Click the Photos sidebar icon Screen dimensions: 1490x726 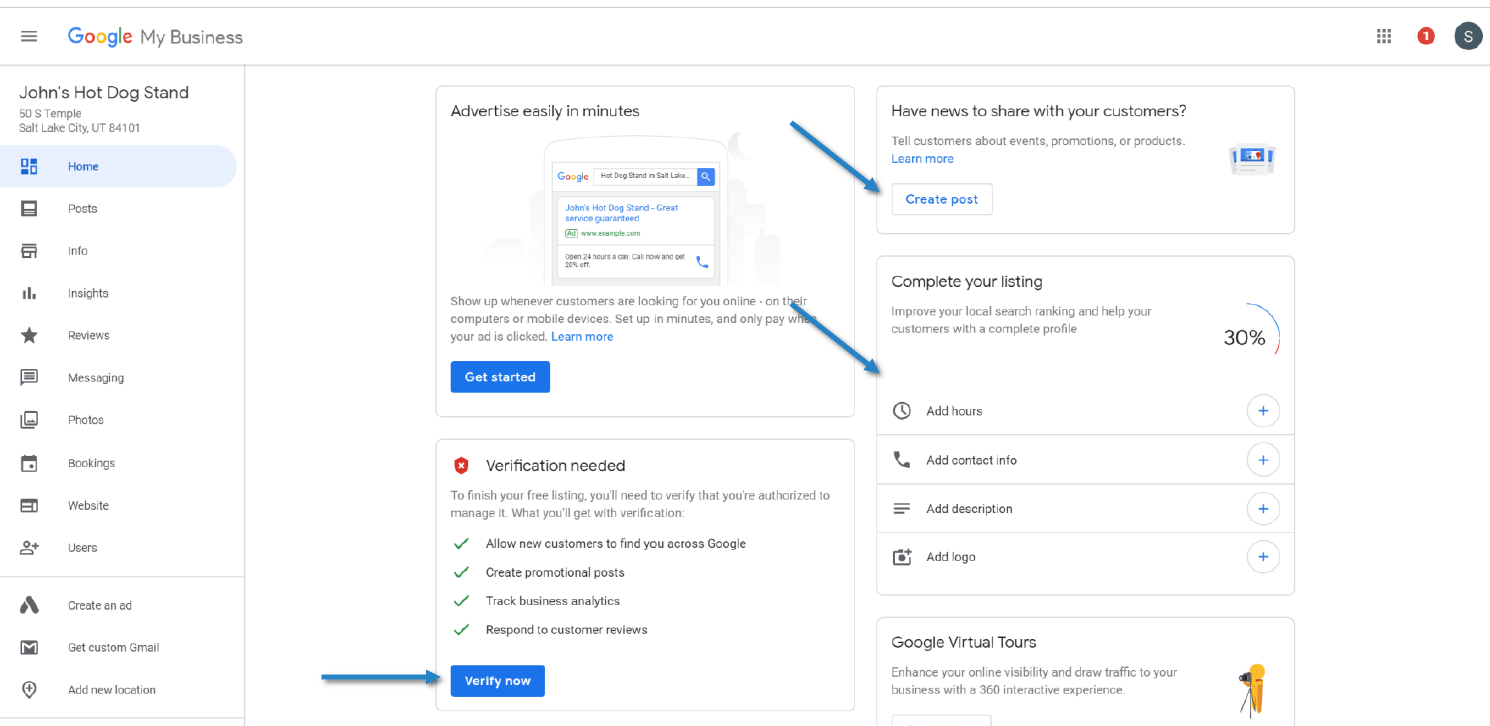[29, 420]
